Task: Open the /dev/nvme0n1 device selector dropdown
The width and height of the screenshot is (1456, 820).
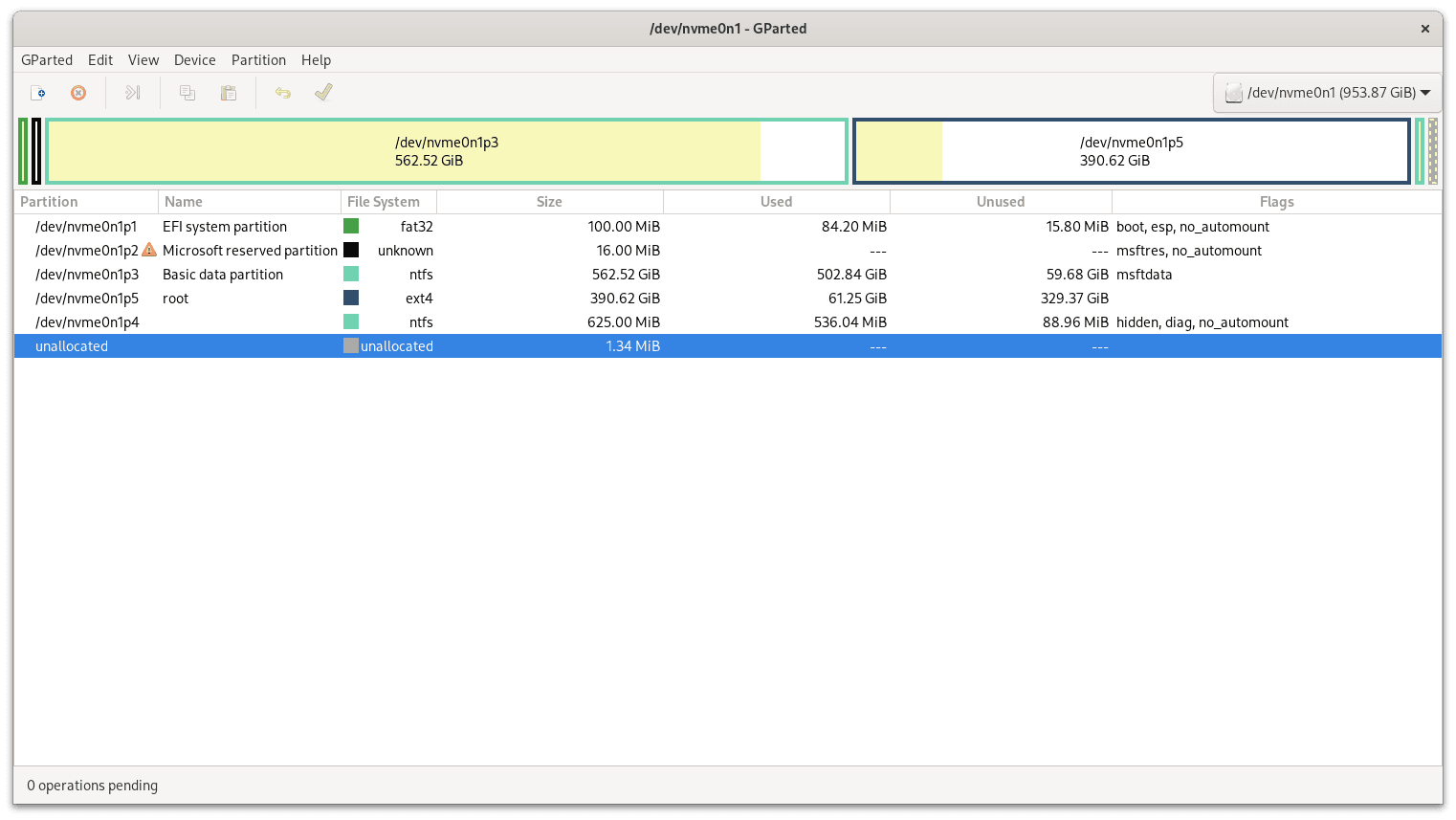Action: tap(1327, 93)
